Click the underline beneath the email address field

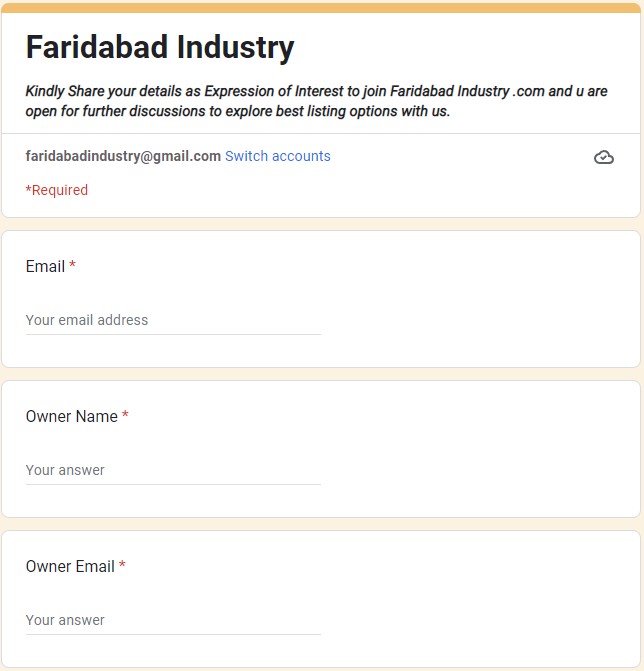pyautogui.click(x=173, y=334)
